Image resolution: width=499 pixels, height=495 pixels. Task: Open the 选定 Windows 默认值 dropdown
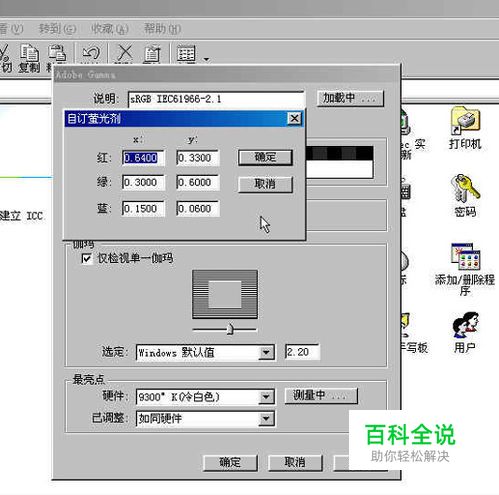tap(205, 352)
